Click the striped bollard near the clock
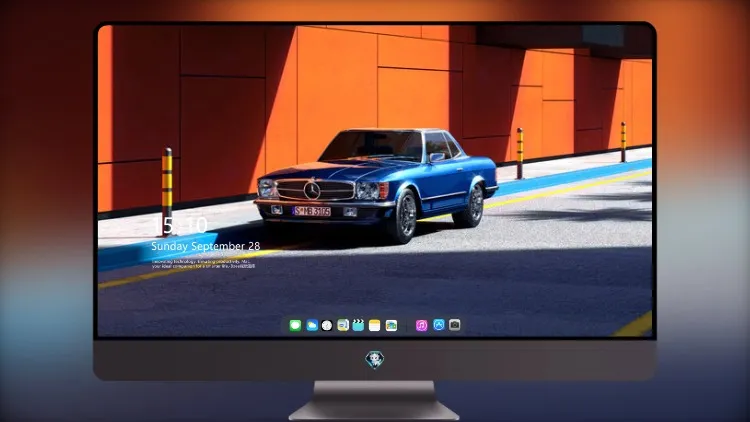 166,190
